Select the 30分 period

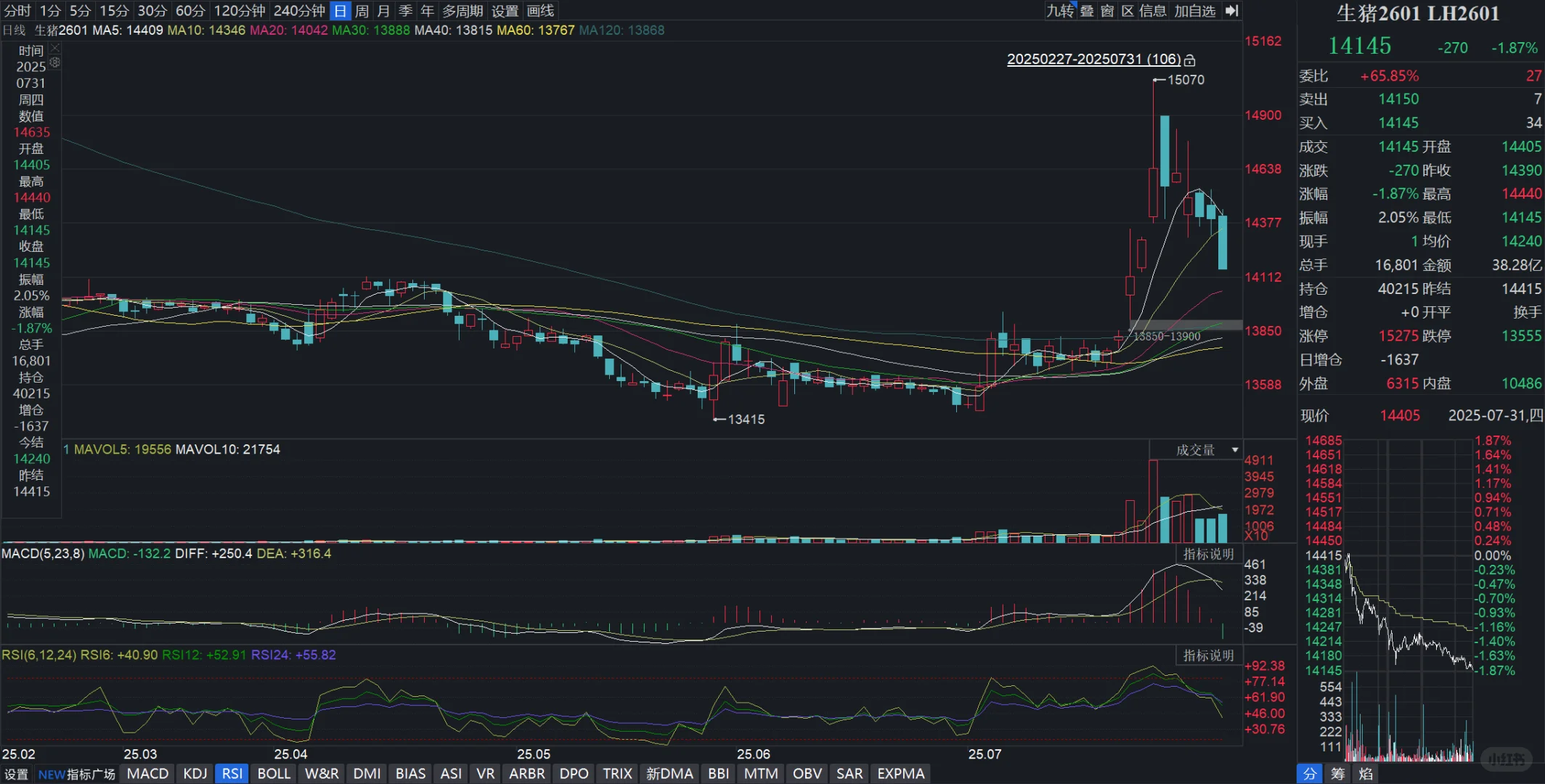(x=152, y=10)
